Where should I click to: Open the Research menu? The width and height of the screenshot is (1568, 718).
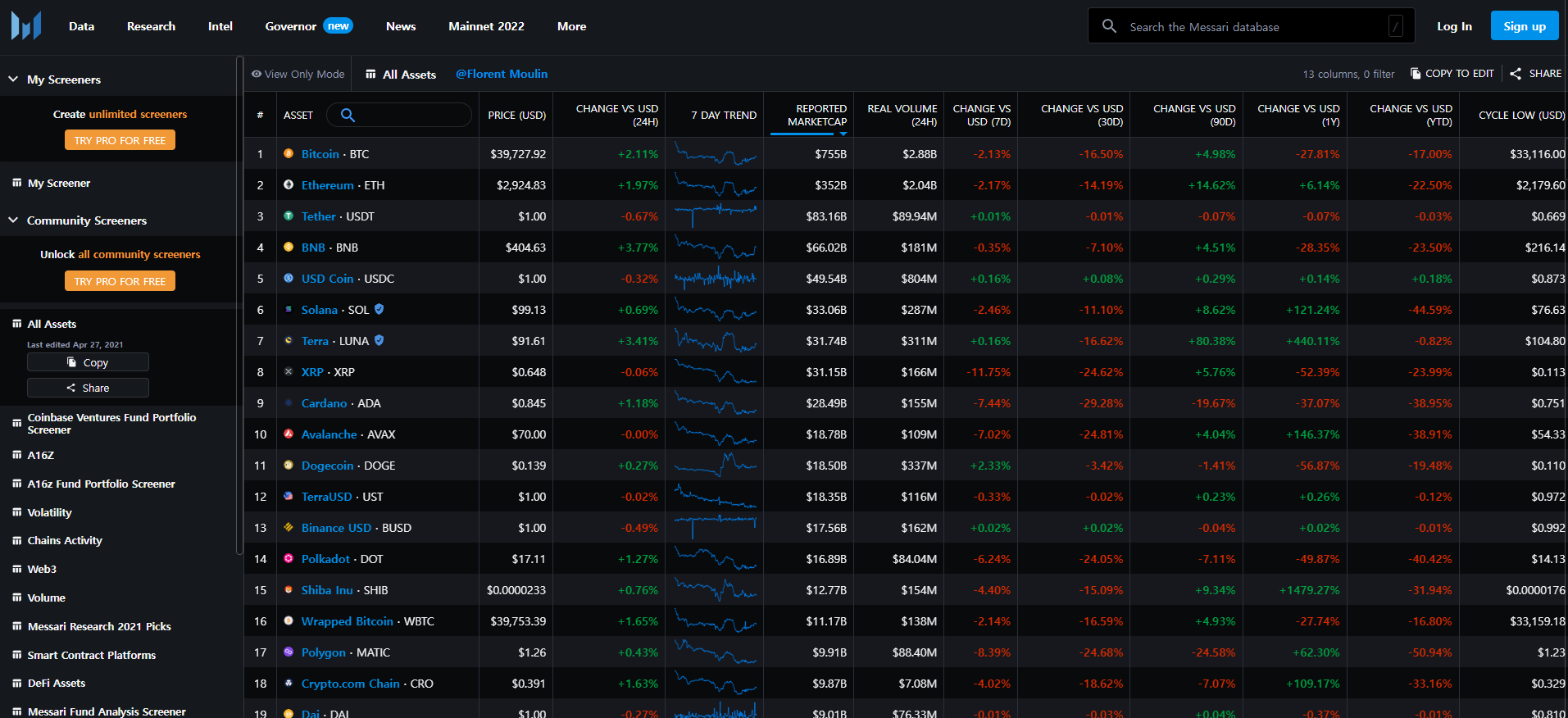[151, 26]
